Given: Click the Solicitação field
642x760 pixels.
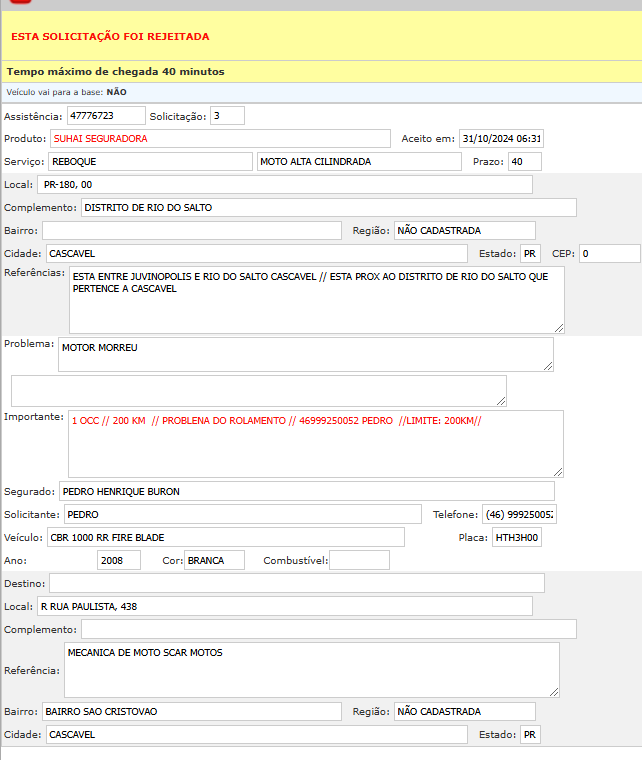Looking at the screenshot, I should (x=227, y=116).
